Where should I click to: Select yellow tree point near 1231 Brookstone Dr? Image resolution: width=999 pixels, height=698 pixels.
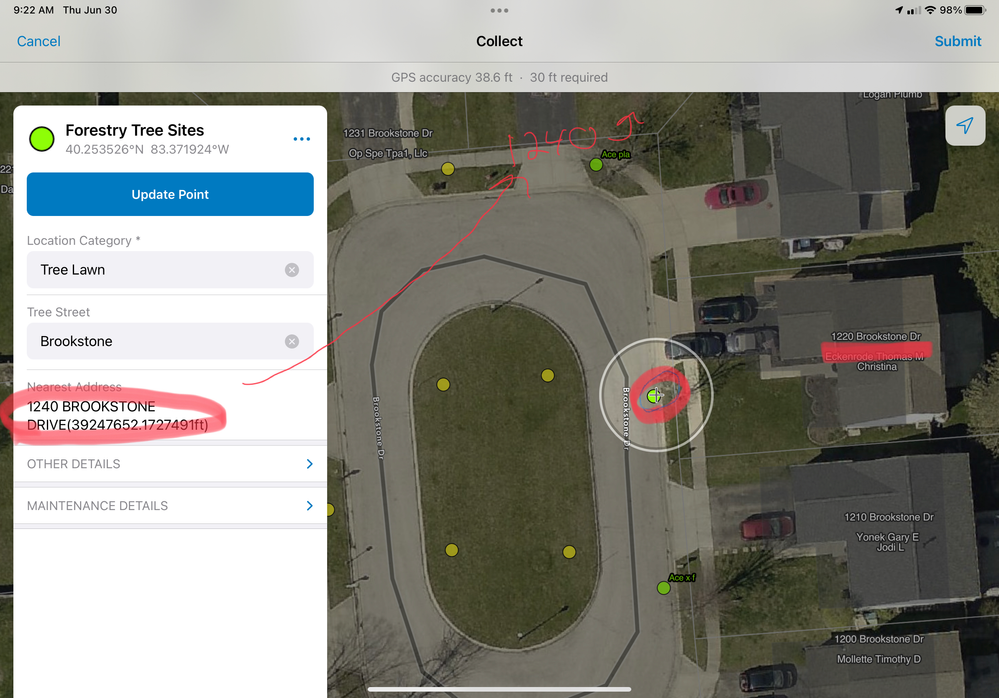point(448,169)
